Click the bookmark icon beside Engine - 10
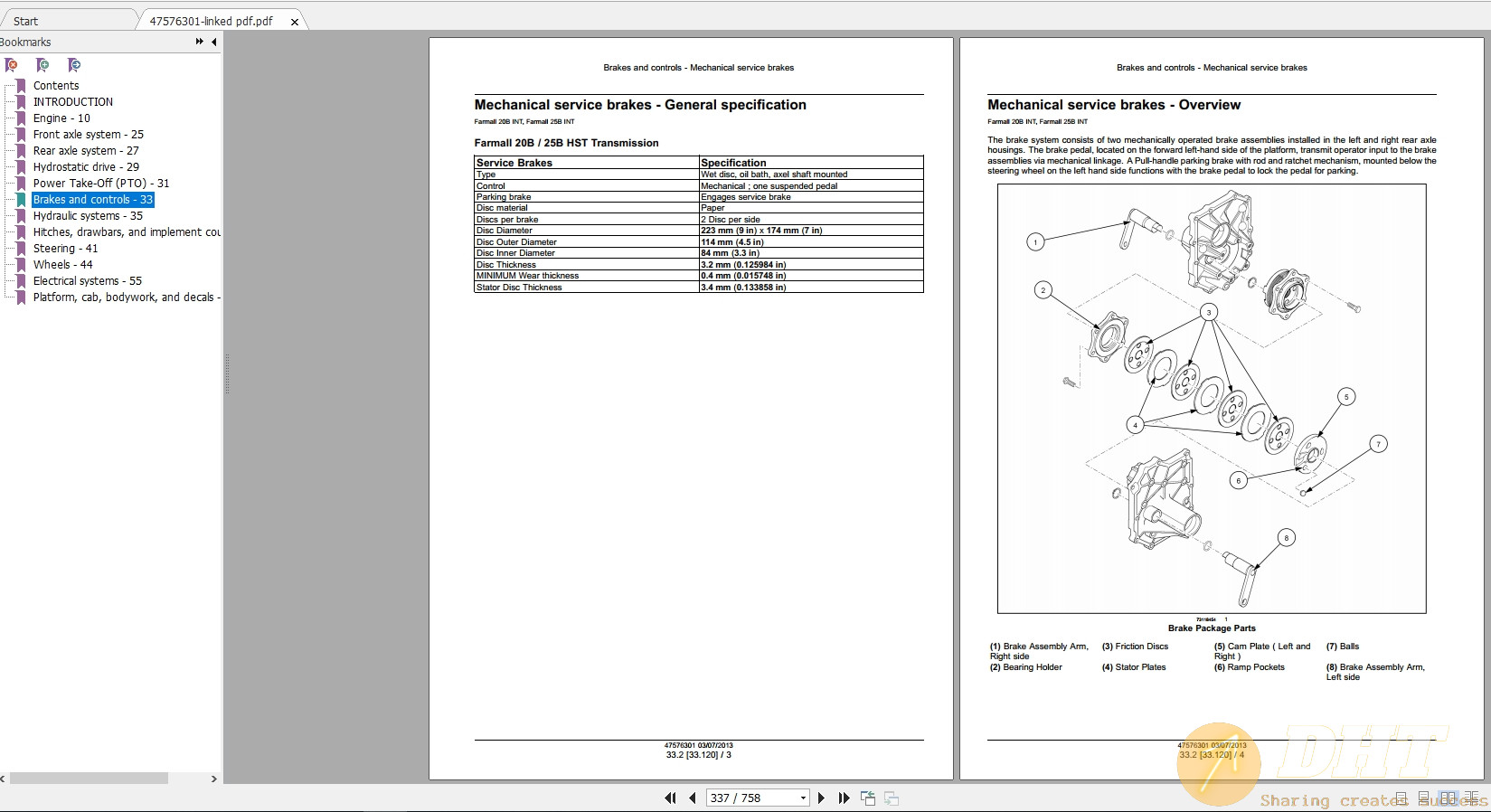This screenshot has width=1491, height=812. click(22, 118)
